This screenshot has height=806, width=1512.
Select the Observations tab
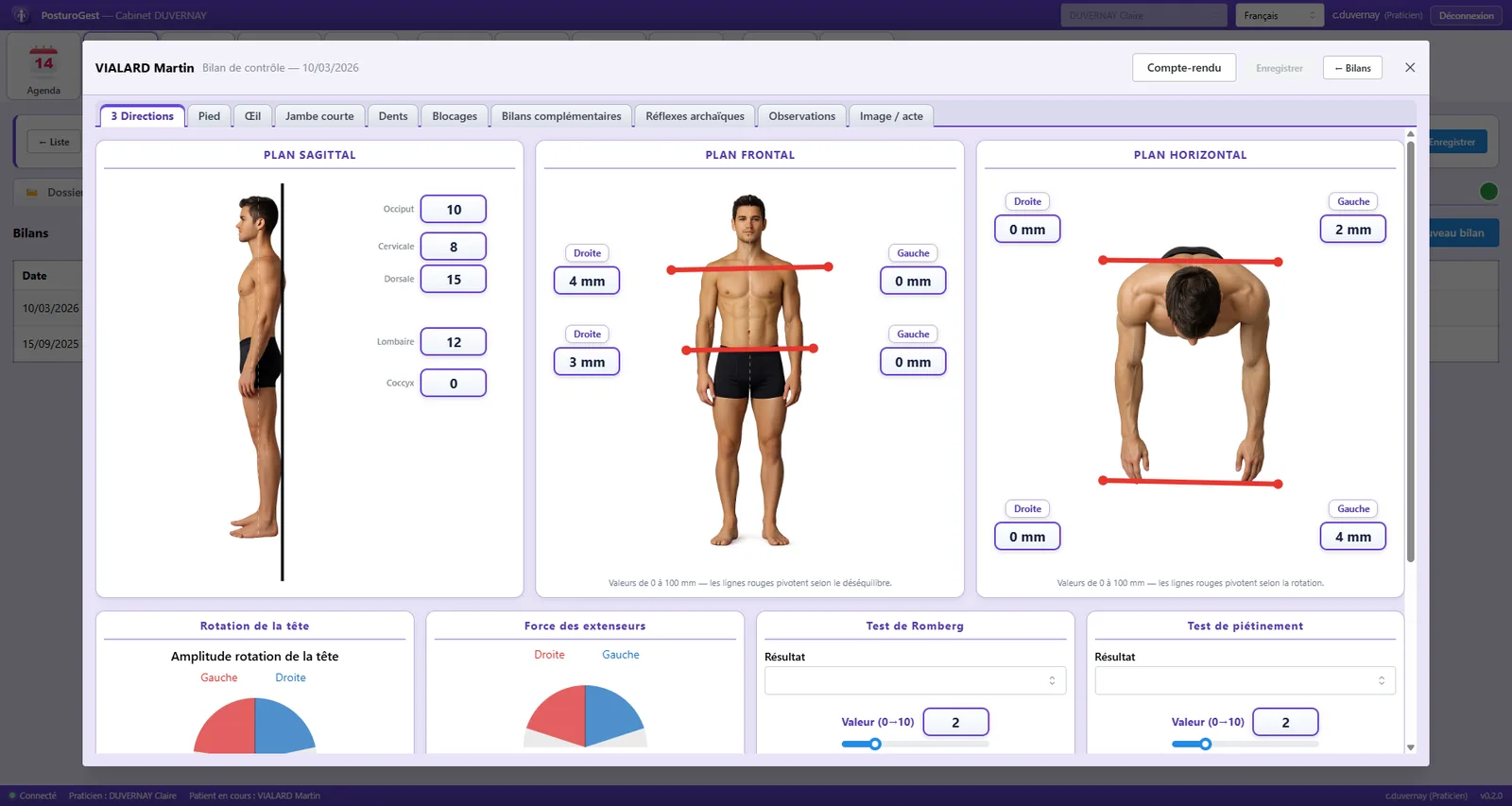(801, 116)
